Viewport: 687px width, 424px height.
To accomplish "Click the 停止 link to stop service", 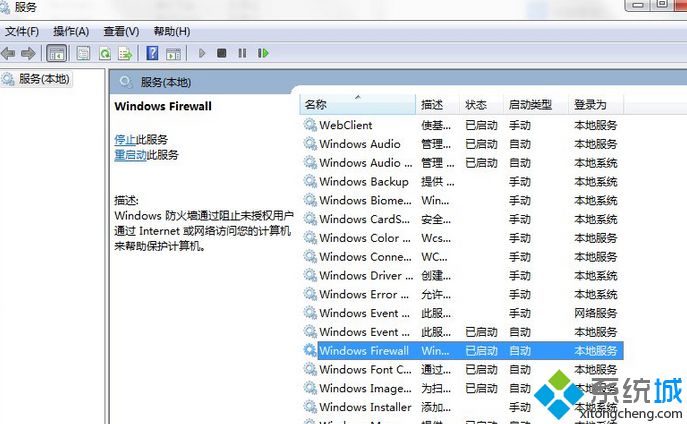I will click(x=125, y=140).
